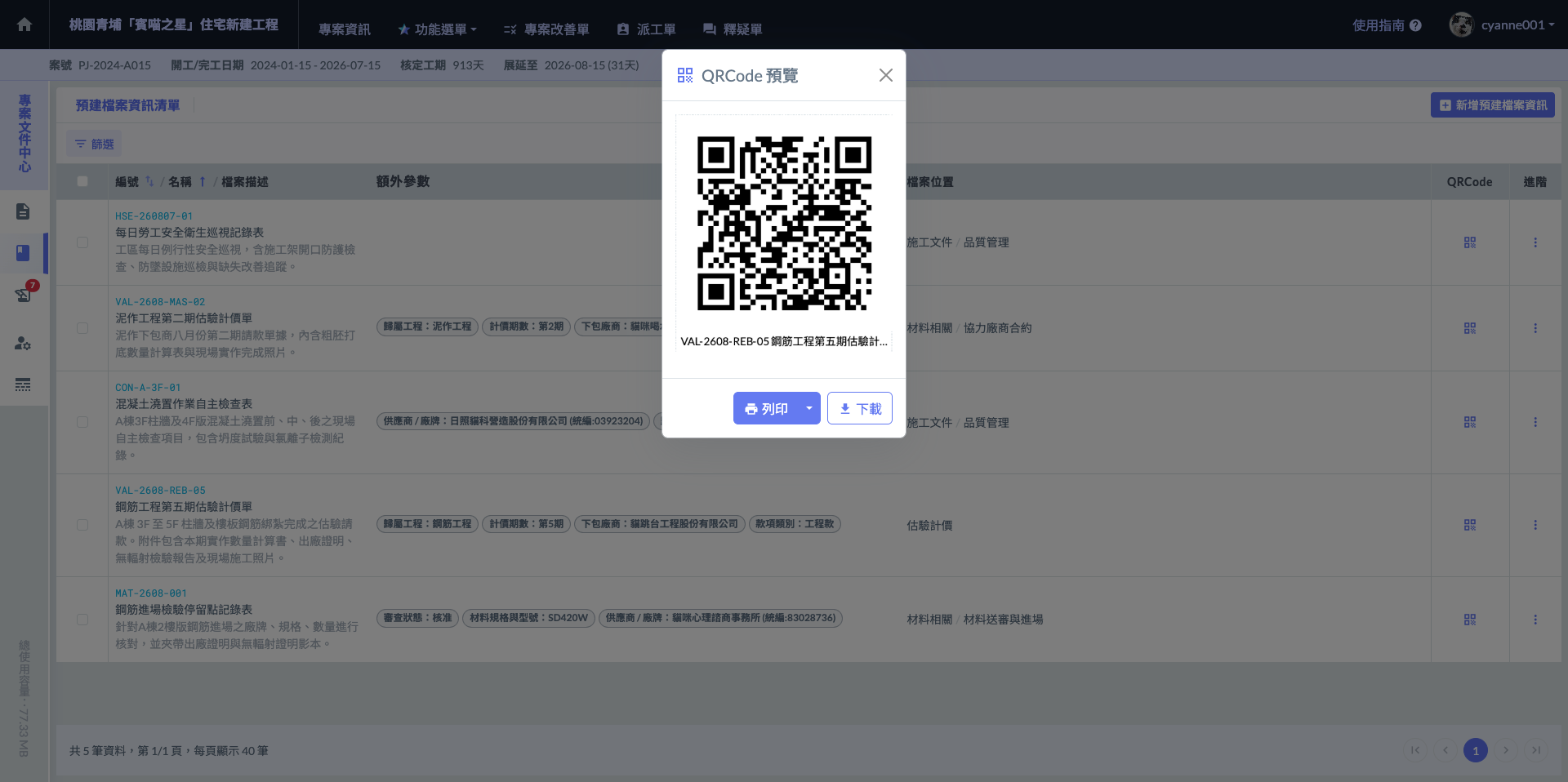Click the 計價期數：第5期 tag
This screenshot has width=1568, height=782.
527,524
